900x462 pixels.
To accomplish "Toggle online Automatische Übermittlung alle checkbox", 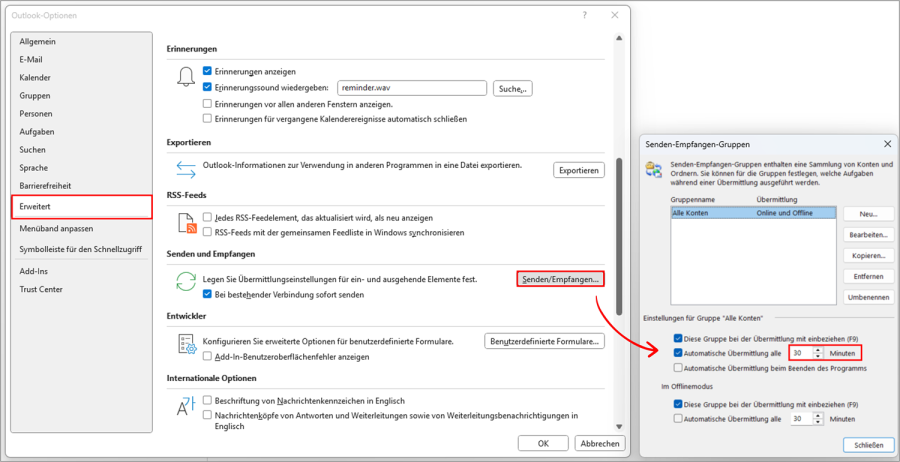I will pyautogui.click(x=678, y=353).
